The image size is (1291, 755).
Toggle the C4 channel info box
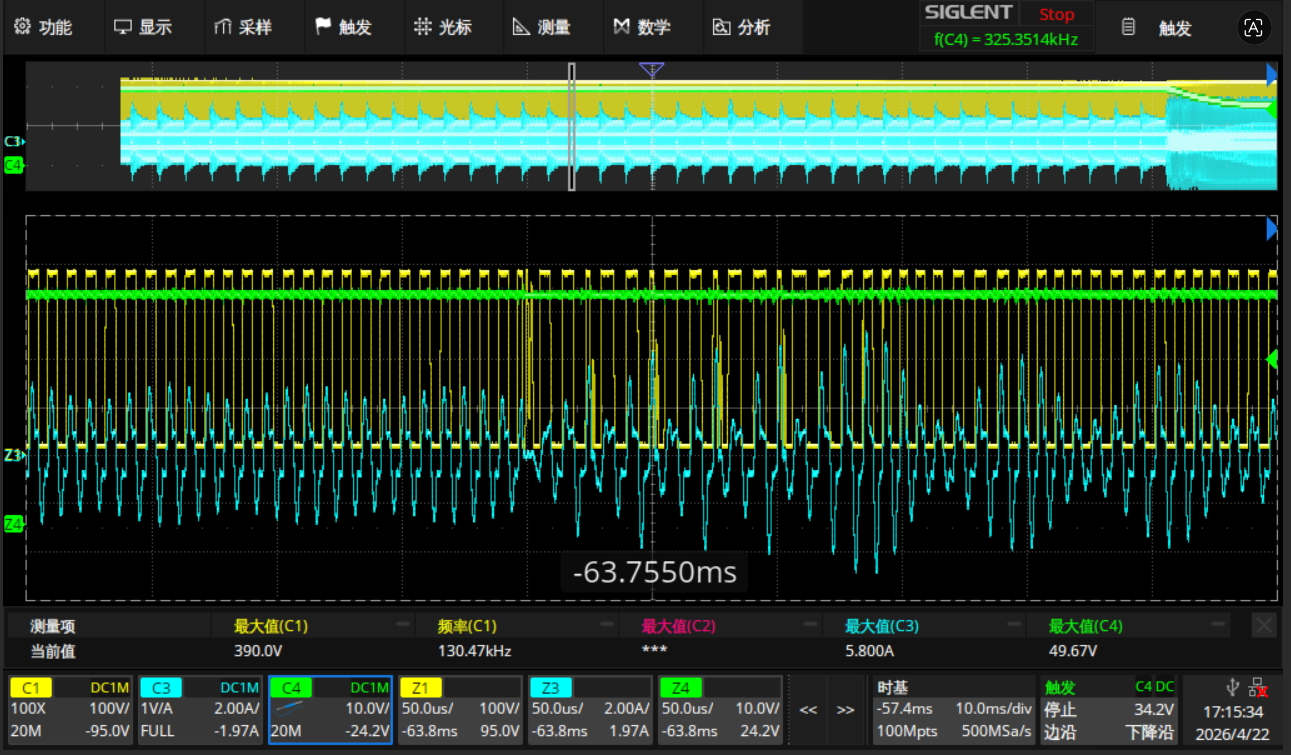click(x=330, y=709)
